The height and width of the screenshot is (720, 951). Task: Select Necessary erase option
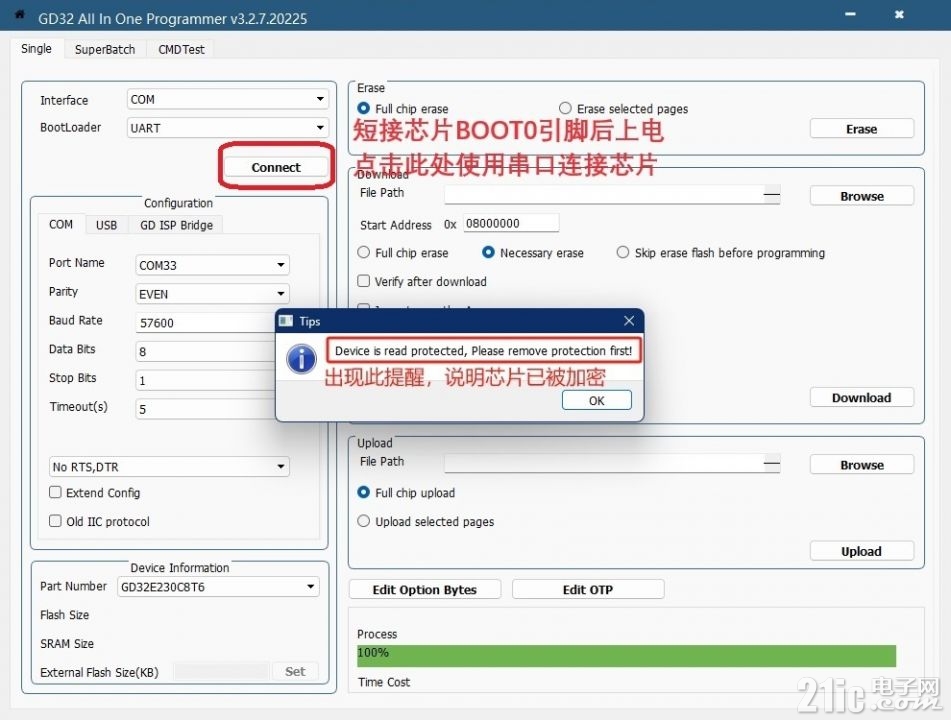click(488, 252)
